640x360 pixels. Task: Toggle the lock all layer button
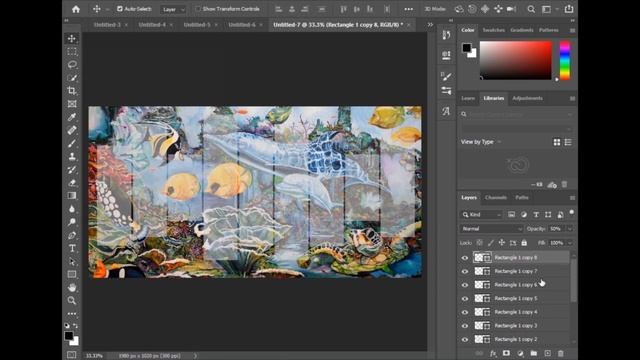(524, 243)
